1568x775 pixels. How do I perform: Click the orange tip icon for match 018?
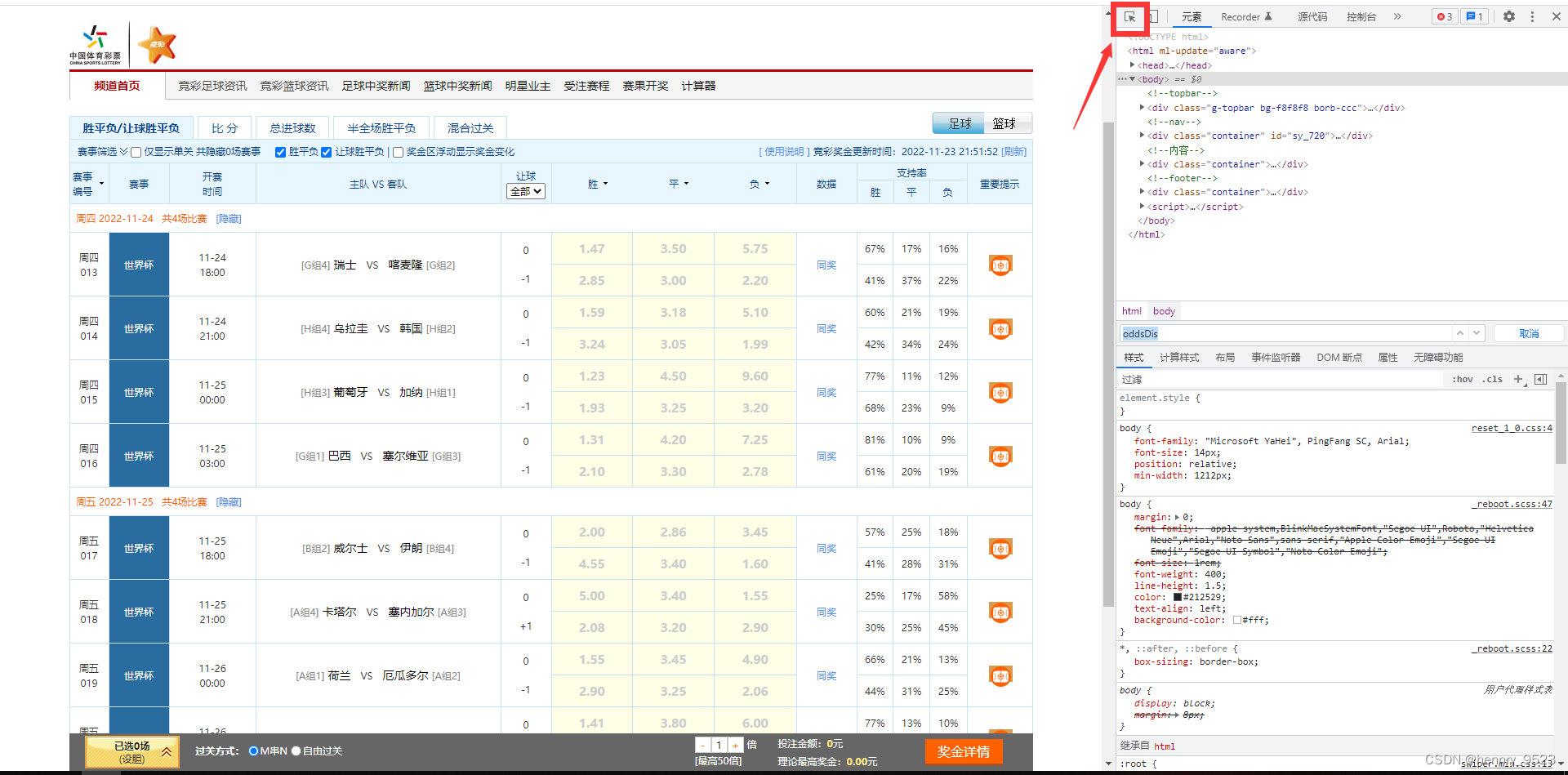(1000, 612)
